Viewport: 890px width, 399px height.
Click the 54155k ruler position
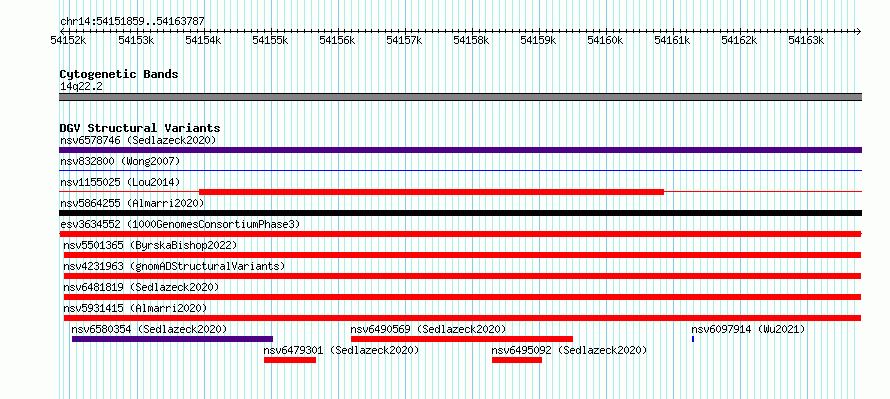[x=270, y=40]
